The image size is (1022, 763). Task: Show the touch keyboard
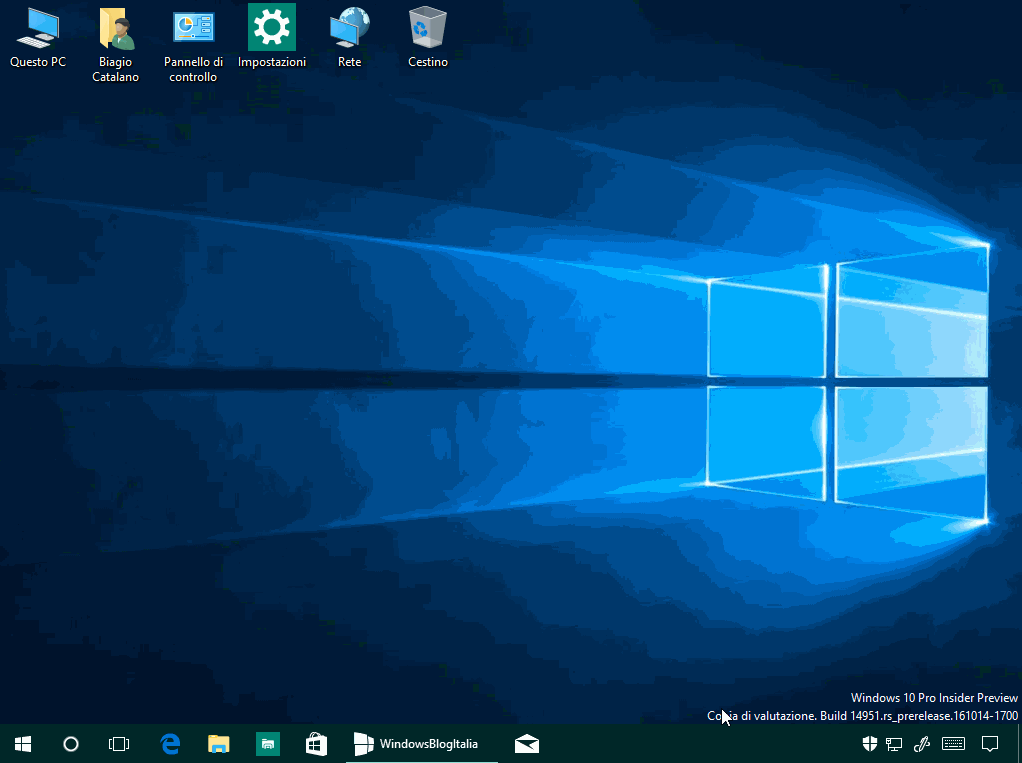tap(954, 743)
